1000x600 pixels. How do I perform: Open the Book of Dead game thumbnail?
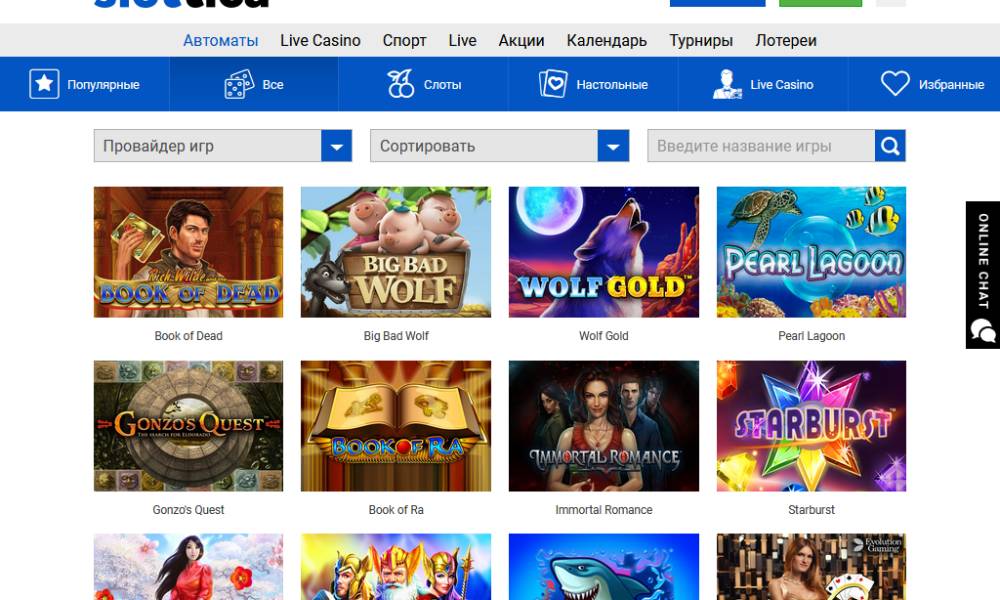pos(188,252)
